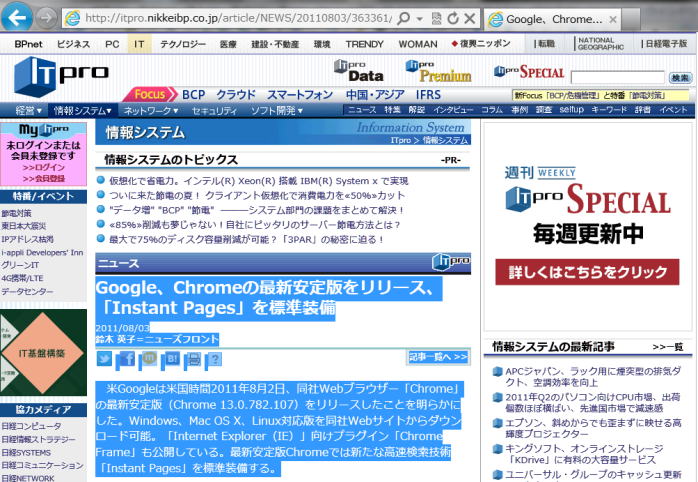698x482 pixels.
Task: Open 節電対策 in the sidebar list
Action: click(16, 213)
